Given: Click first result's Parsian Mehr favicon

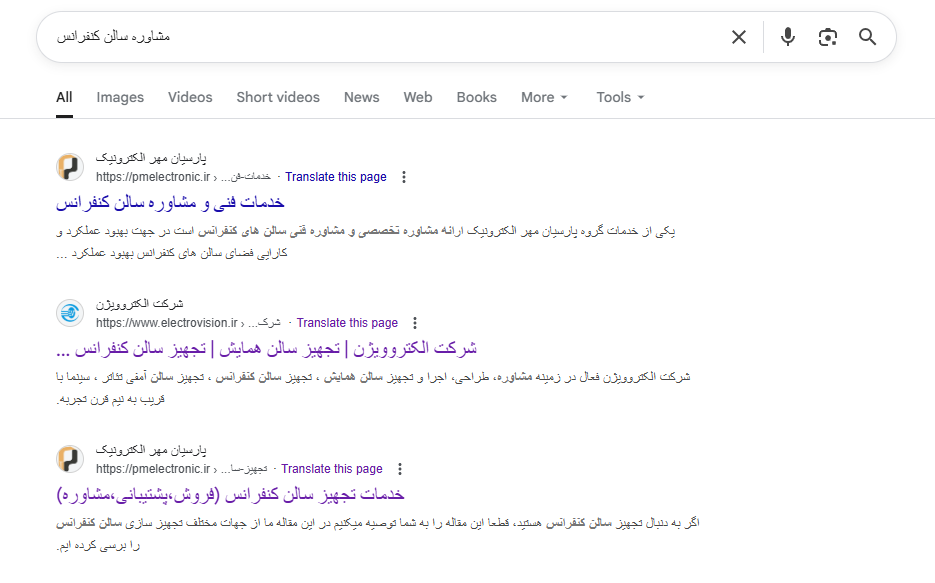Looking at the screenshot, I should click(70, 167).
